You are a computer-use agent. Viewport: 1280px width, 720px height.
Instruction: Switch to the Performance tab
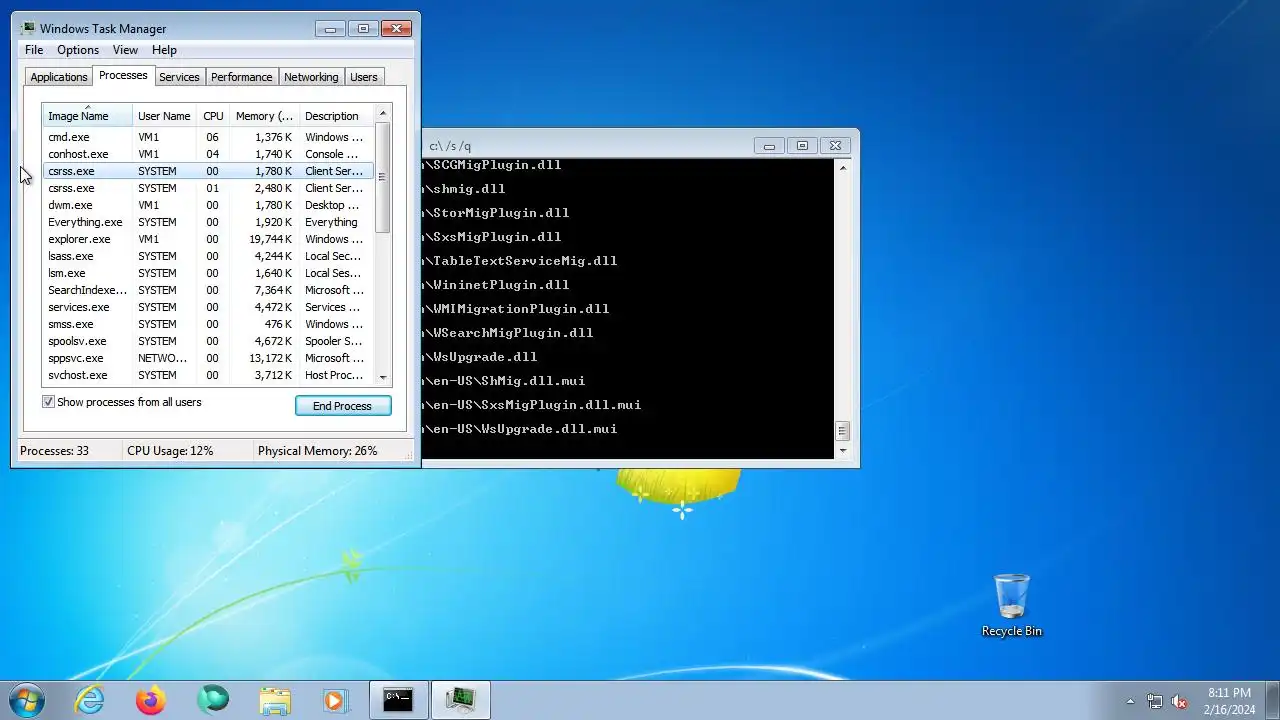[x=241, y=77]
